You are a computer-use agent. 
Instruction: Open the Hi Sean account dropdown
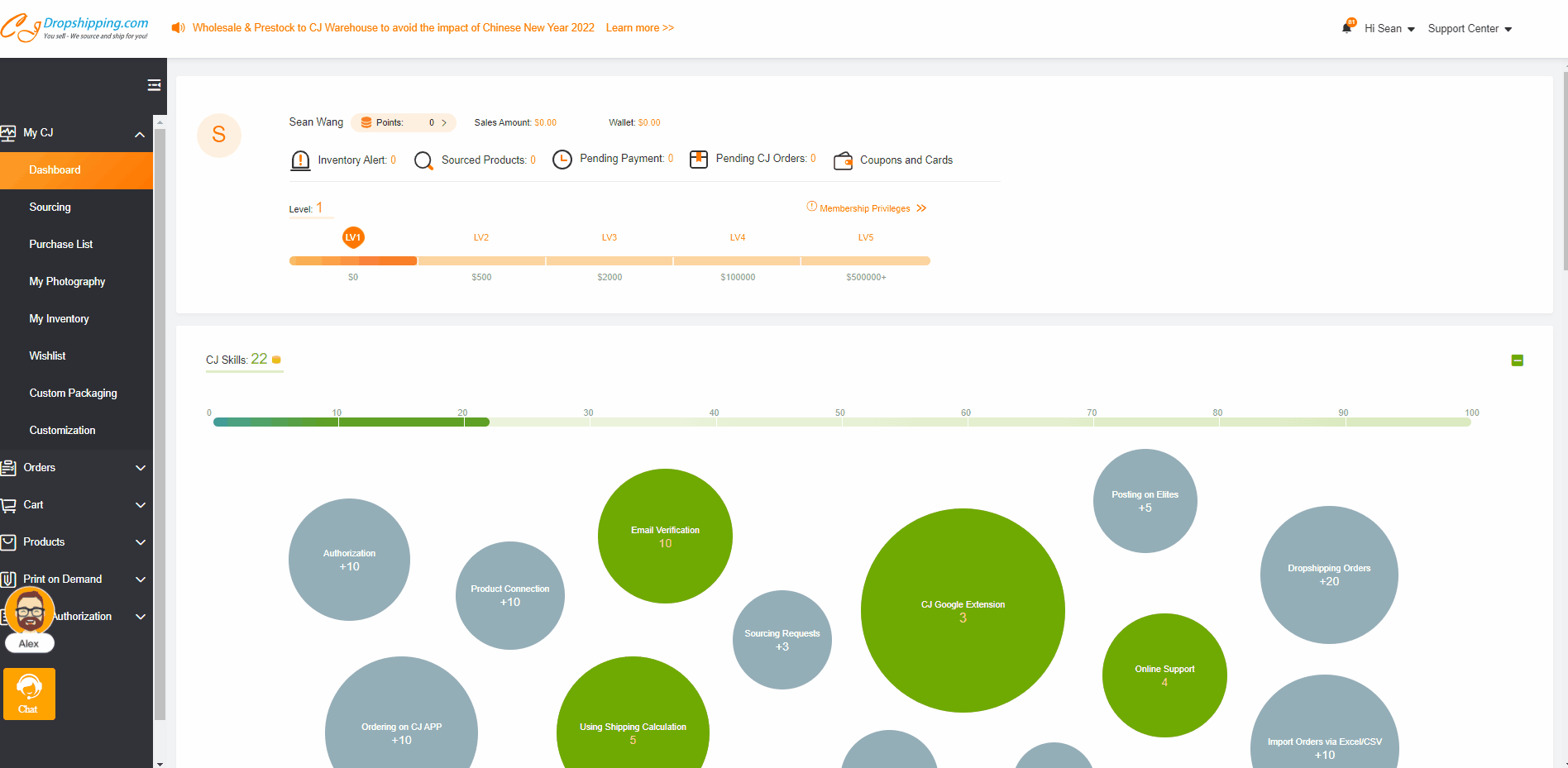point(1389,29)
